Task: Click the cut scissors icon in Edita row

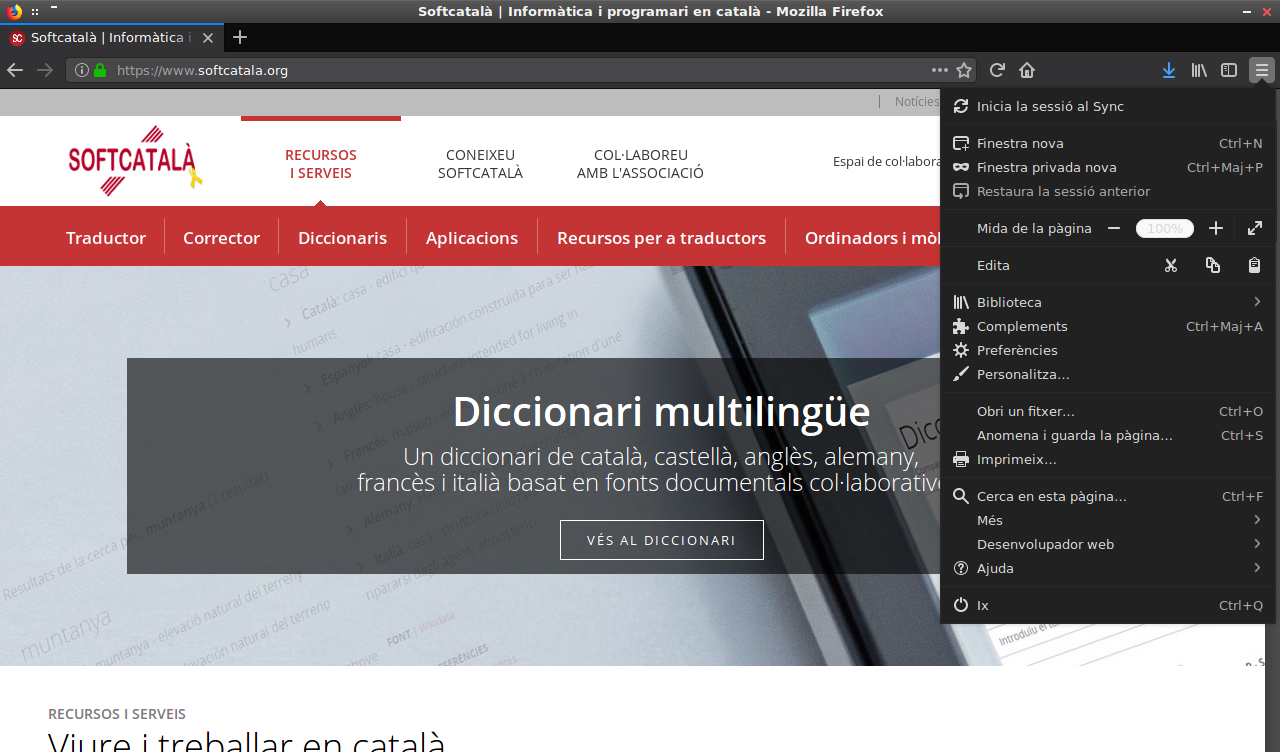Action: click(x=1171, y=265)
